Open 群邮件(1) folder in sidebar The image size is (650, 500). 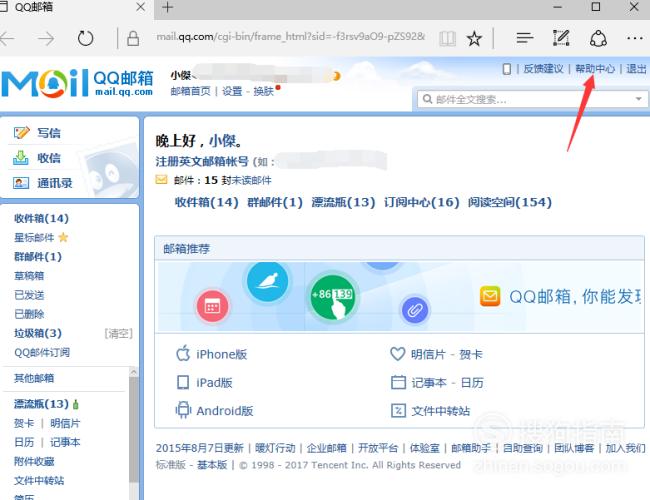38,257
